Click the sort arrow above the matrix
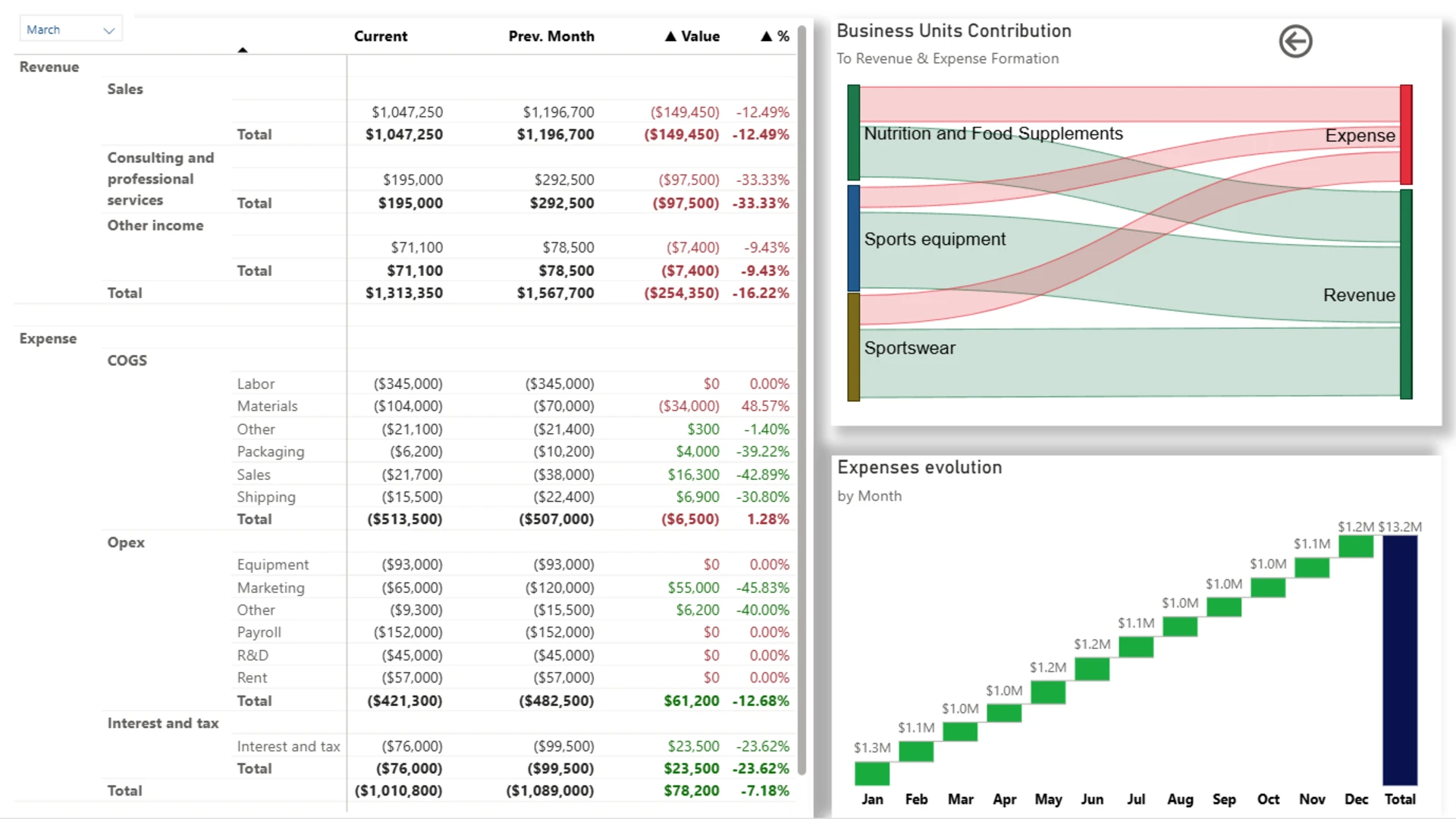This screenshot has height=819, width=1456. [243, 50]
